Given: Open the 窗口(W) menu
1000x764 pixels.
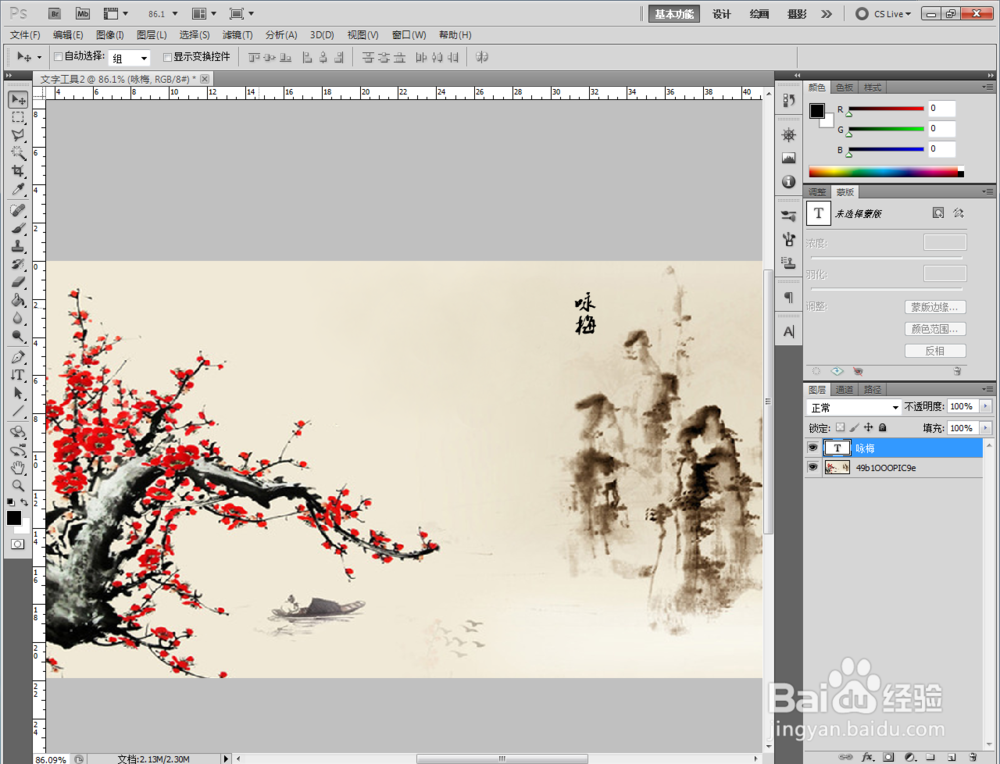Looking at the screenshot, I should click(x=409, y=35).
